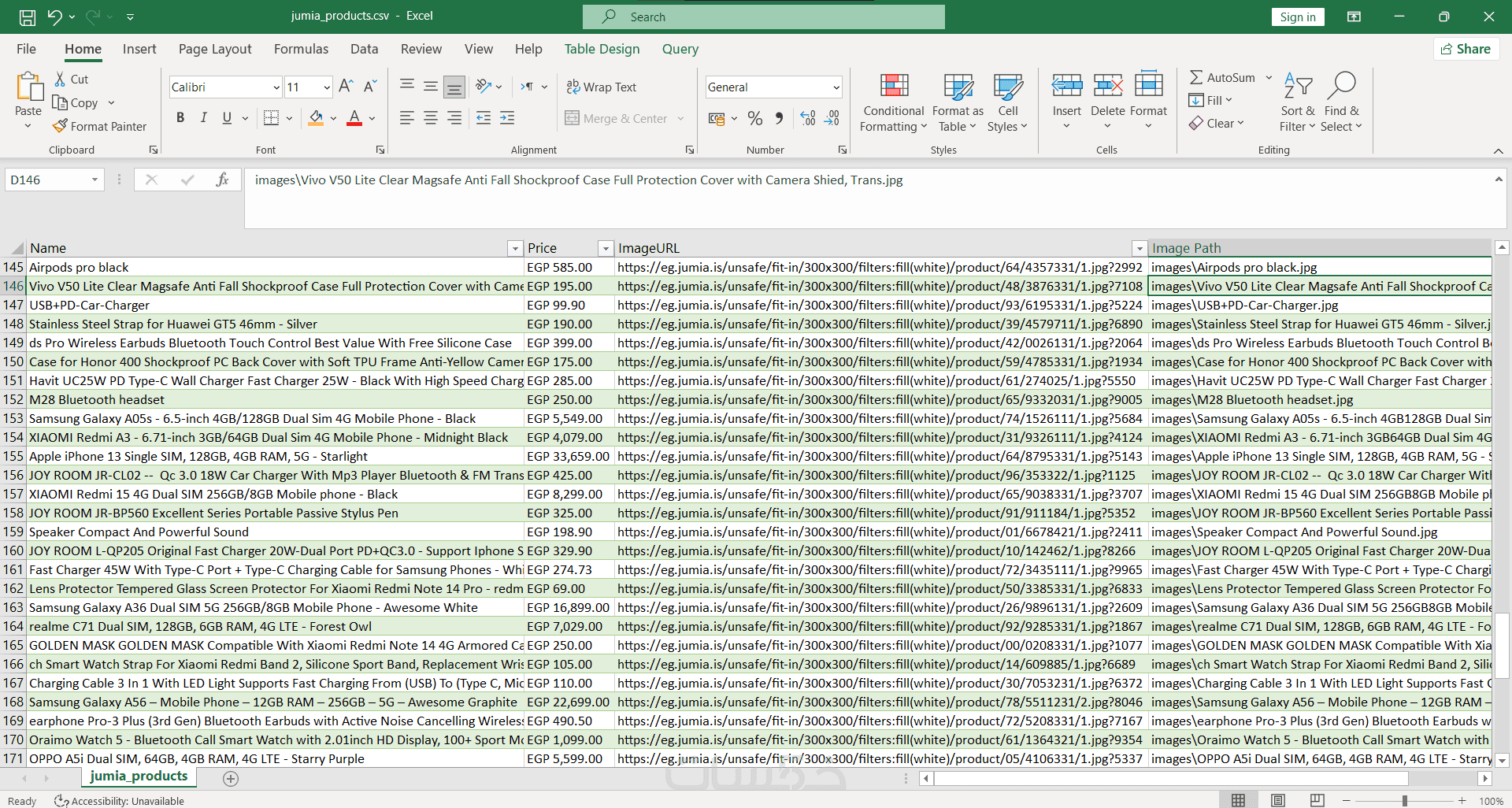
Task: Click Merge & Center button
Action: coord(617,118)
